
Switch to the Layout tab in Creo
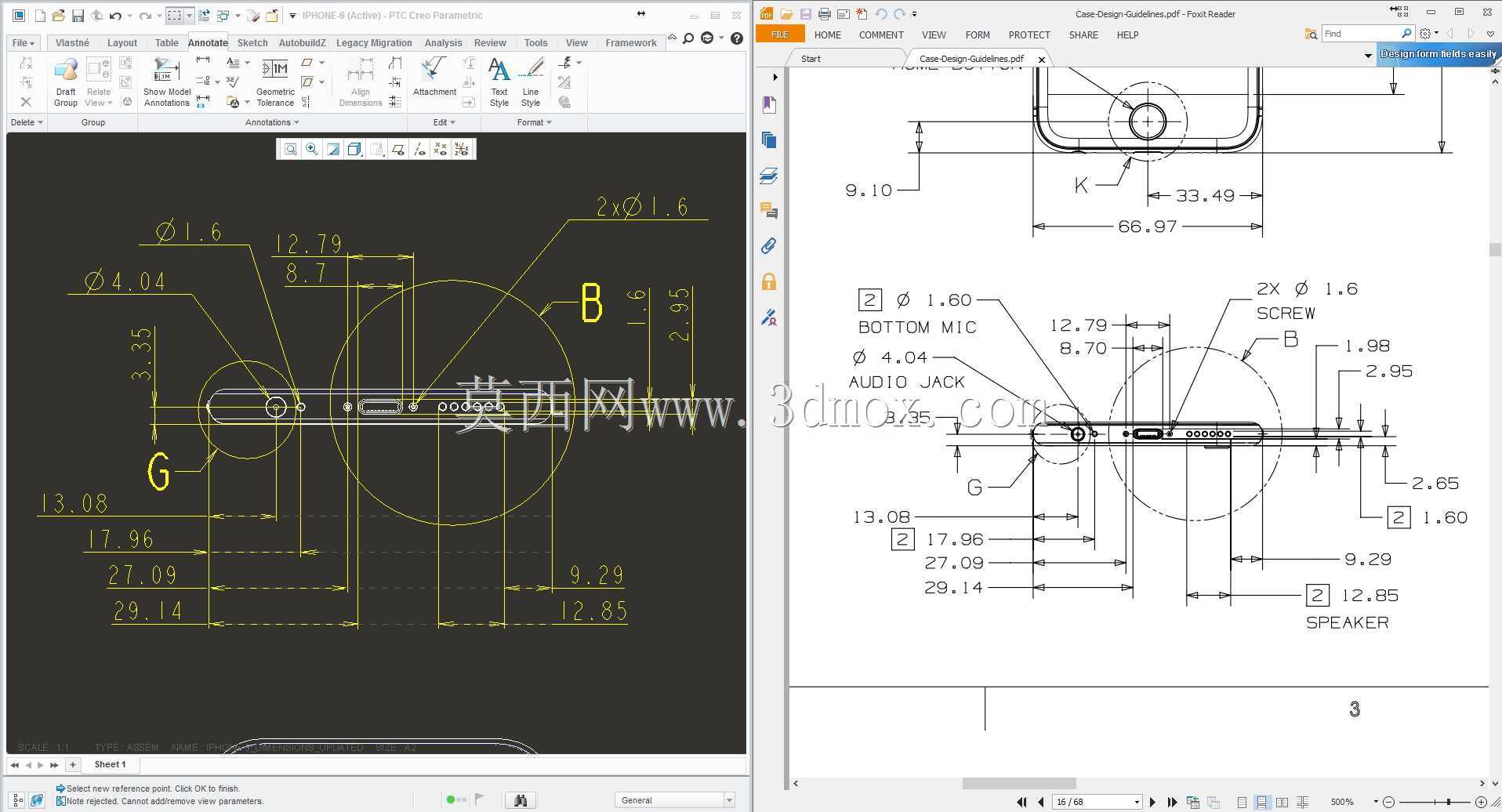click(122, 43)
